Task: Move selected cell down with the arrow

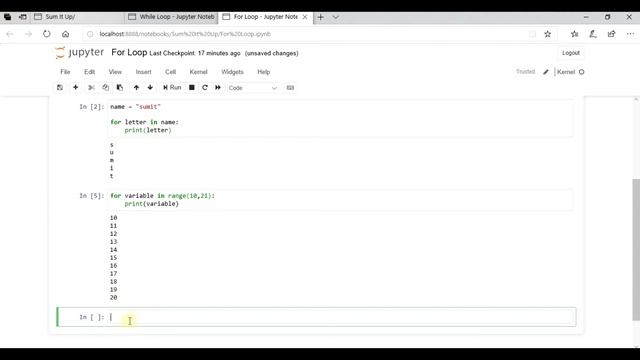Action: (150, 87)
